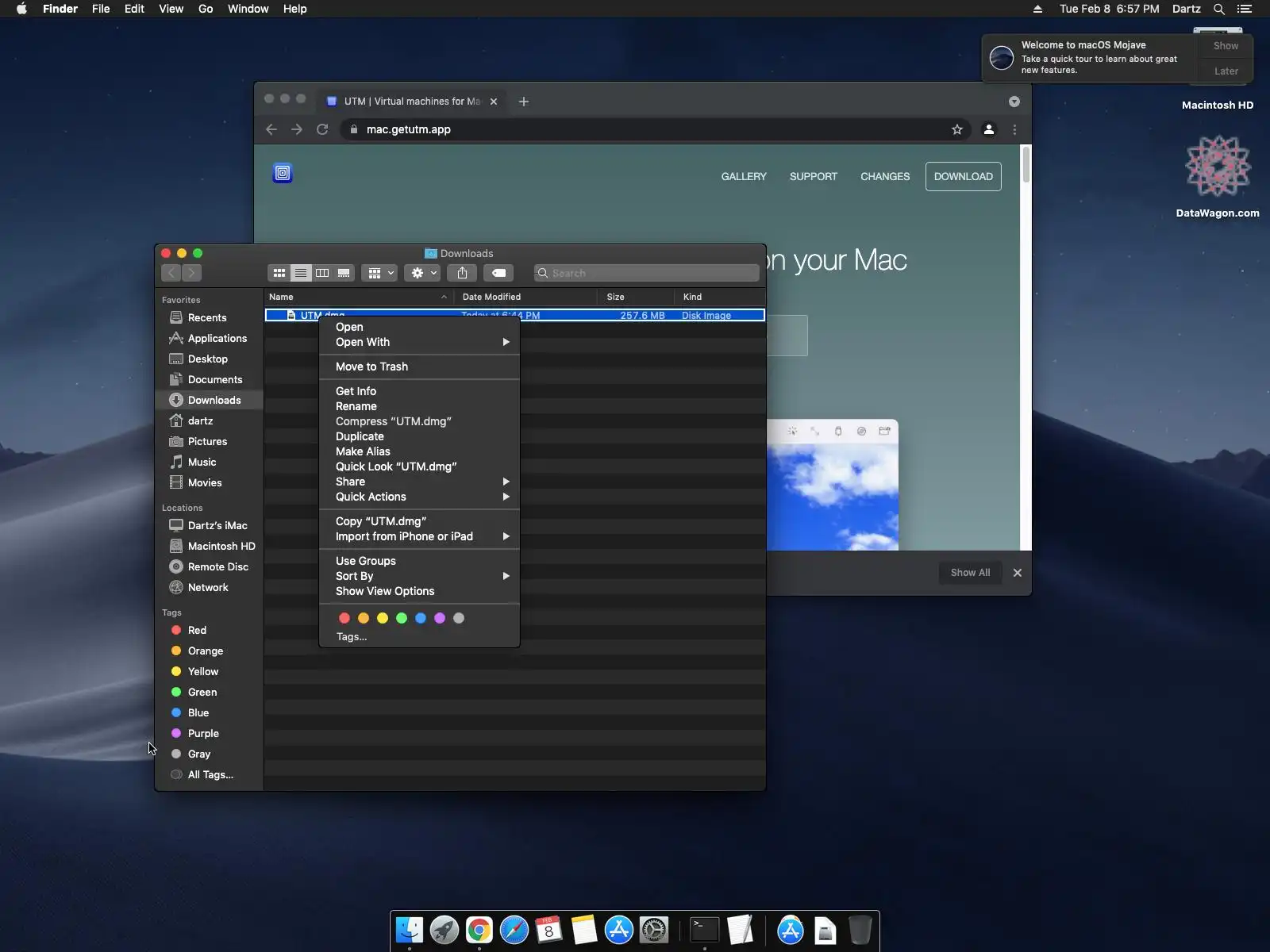Image resolution: width=1270 pixels, height=952 pixels.
Task: Open the Notes app in the Dock
Action: pyautogui.click(x=584, y=930)
